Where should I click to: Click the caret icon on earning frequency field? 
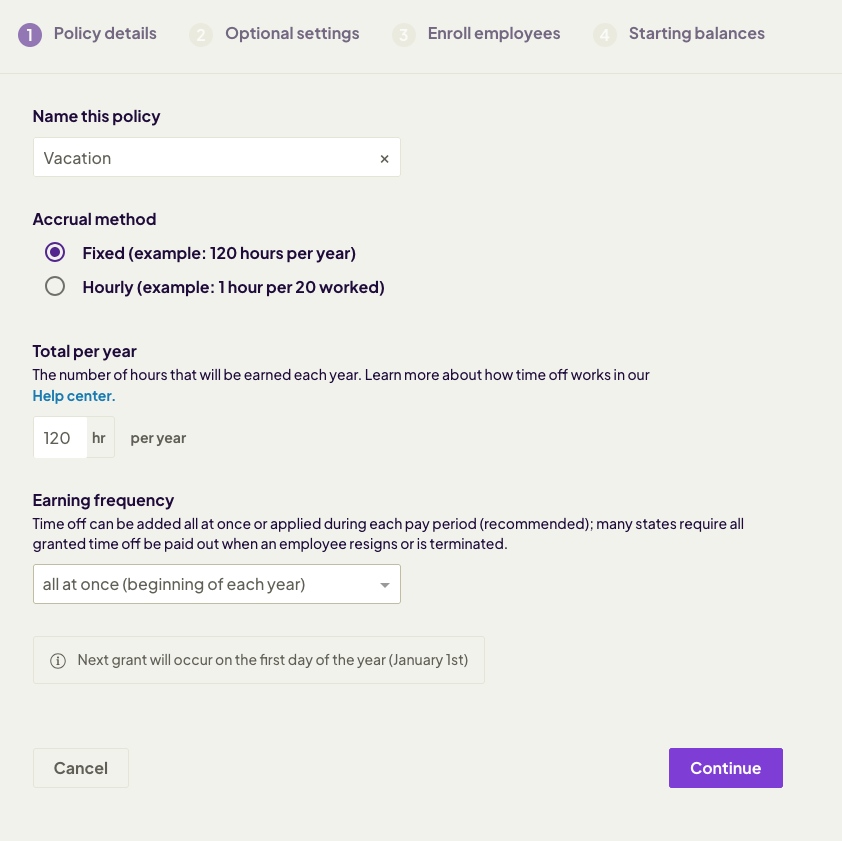pos(384,584)
